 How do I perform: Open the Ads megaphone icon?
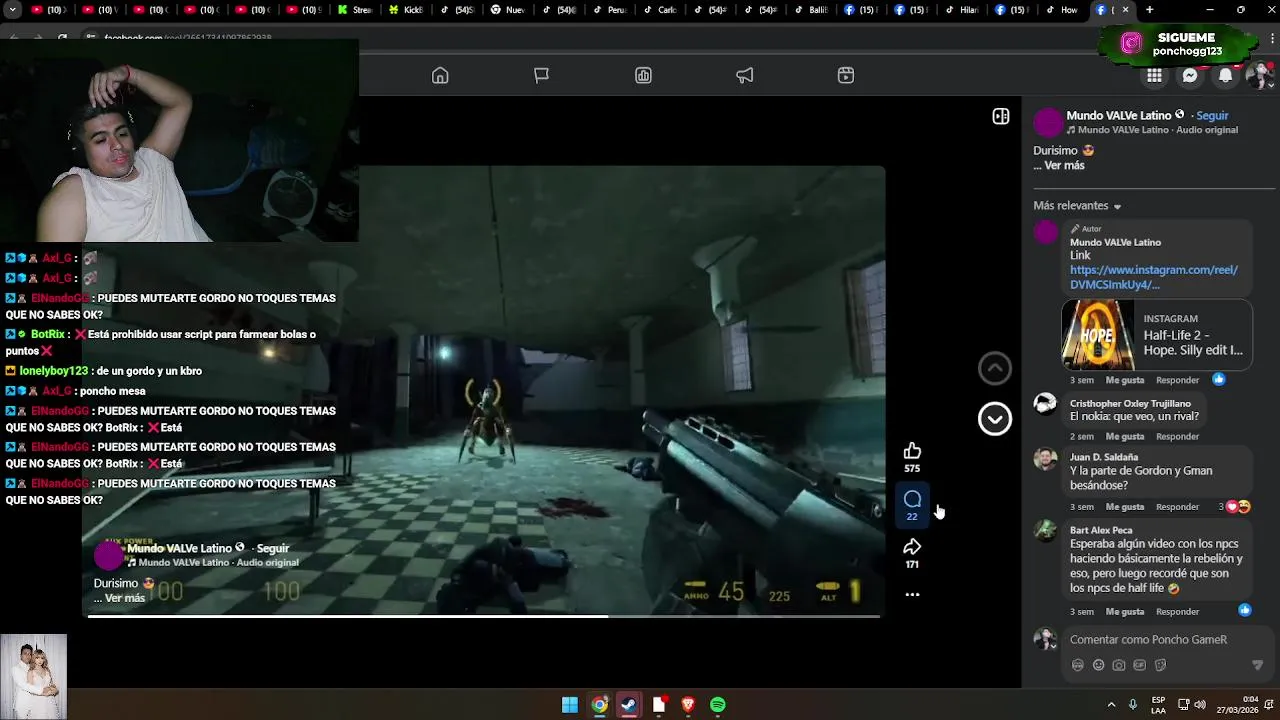745,76
